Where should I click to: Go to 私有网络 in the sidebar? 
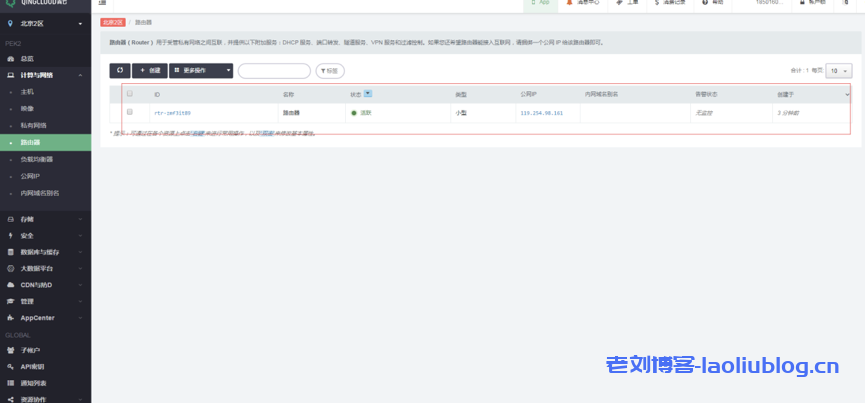point(34,125)
